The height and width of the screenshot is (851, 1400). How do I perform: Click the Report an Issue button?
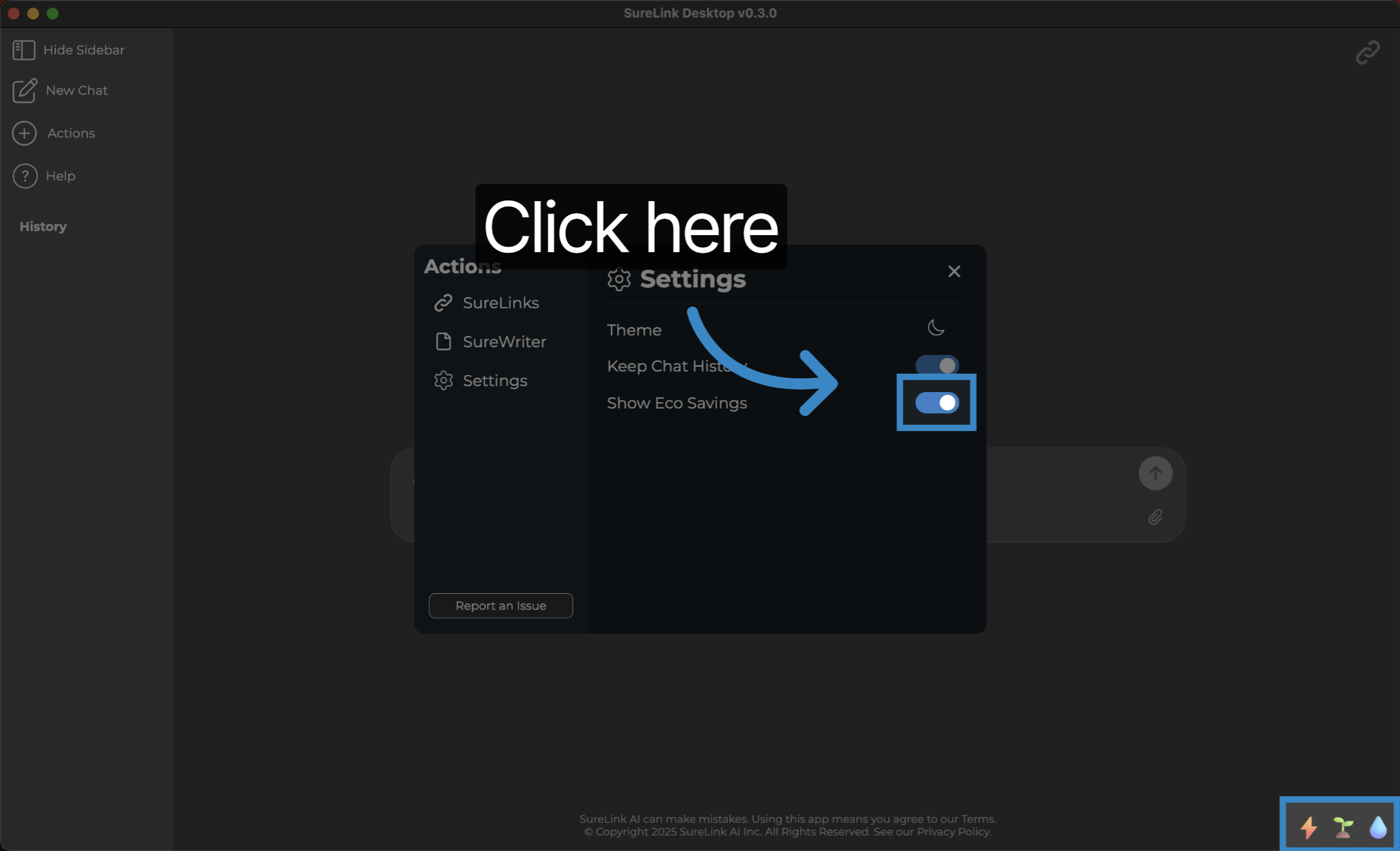[x=501, y=606]
